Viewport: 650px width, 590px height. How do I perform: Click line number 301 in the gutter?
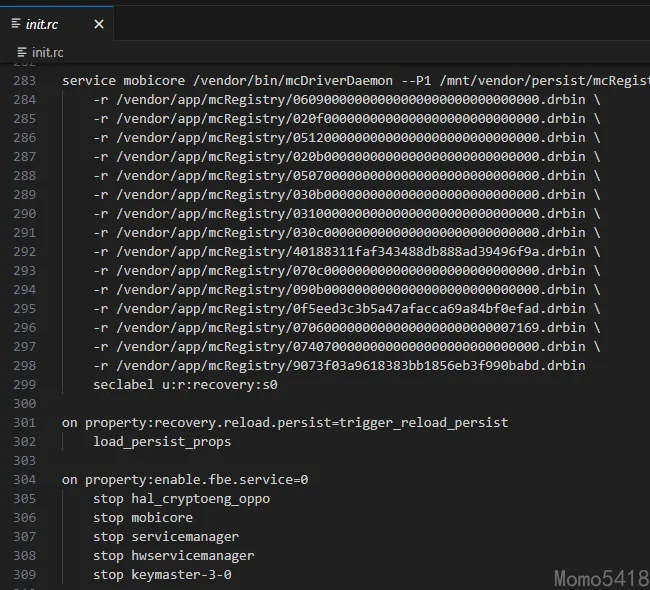(x=23, y=422)
